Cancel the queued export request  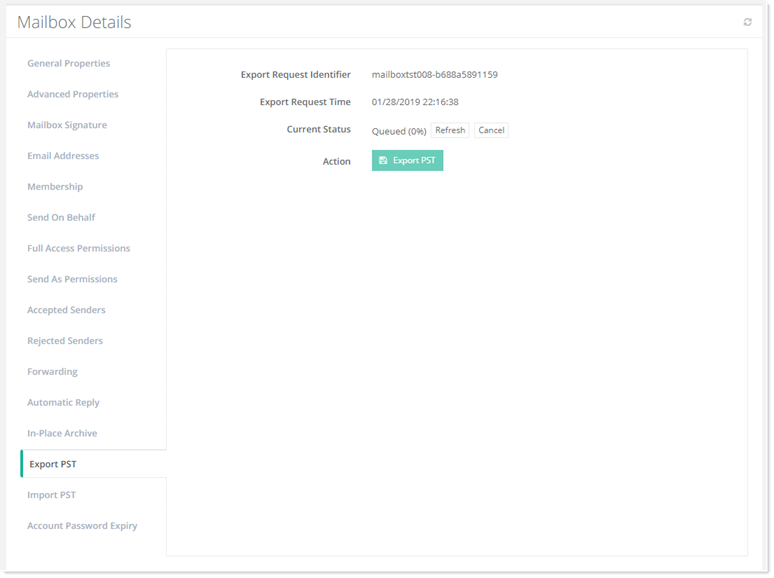(490, 131)
